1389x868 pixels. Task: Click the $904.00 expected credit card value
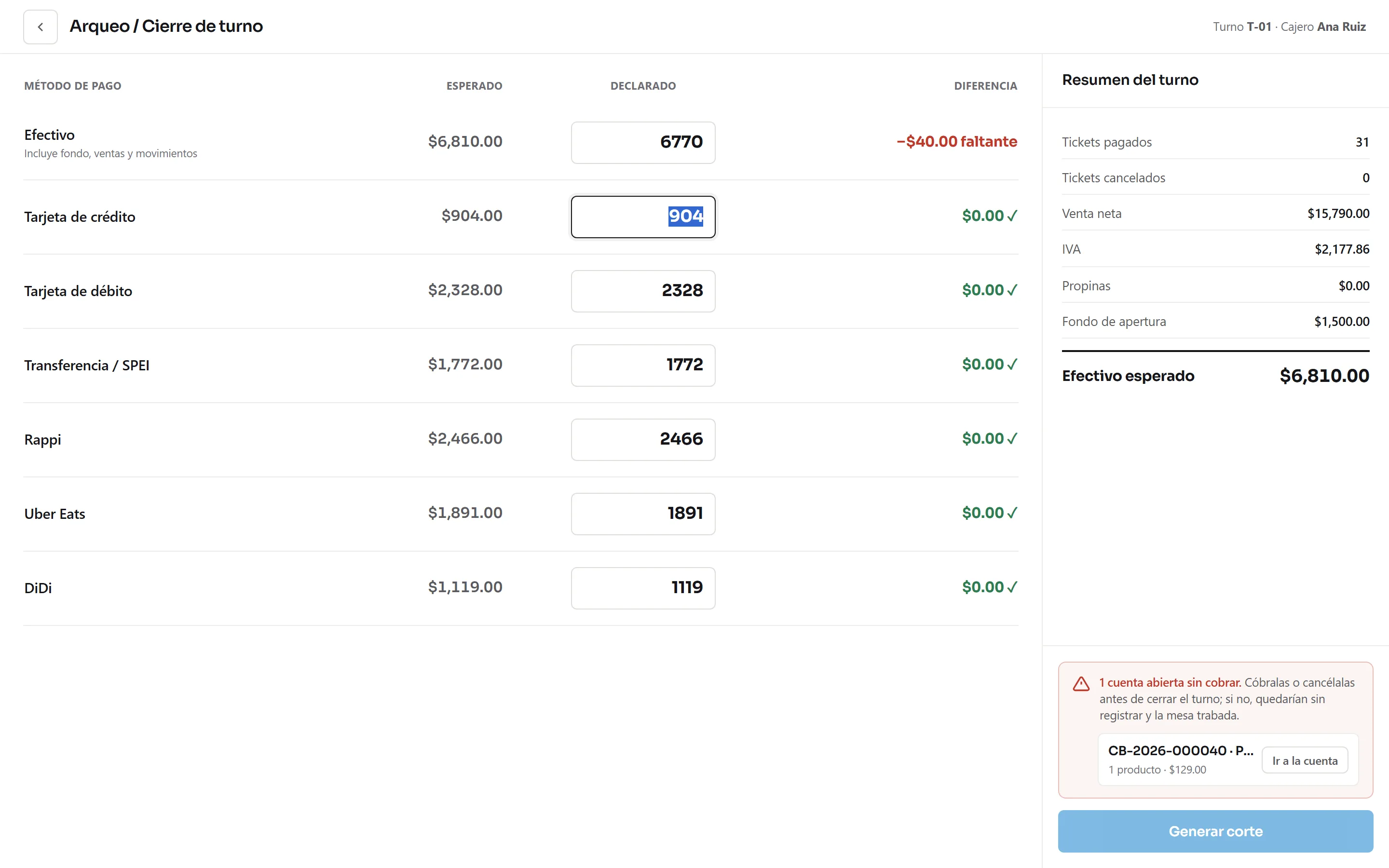click(x=472, y=216)
